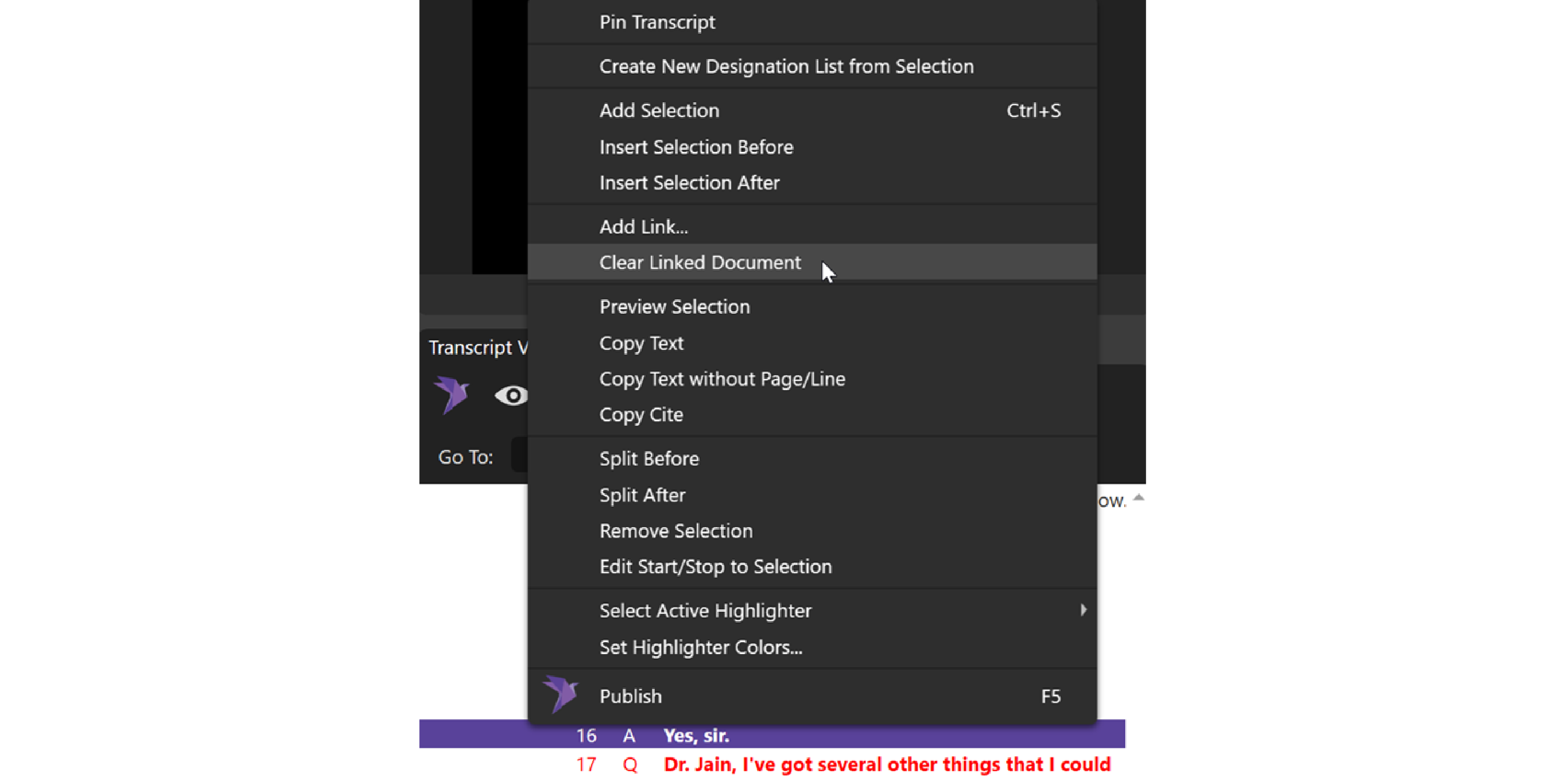Click Add Selection in context menu
This screenshot has height=784, width=1567.
pyautogui.click(x=659, y=111)
